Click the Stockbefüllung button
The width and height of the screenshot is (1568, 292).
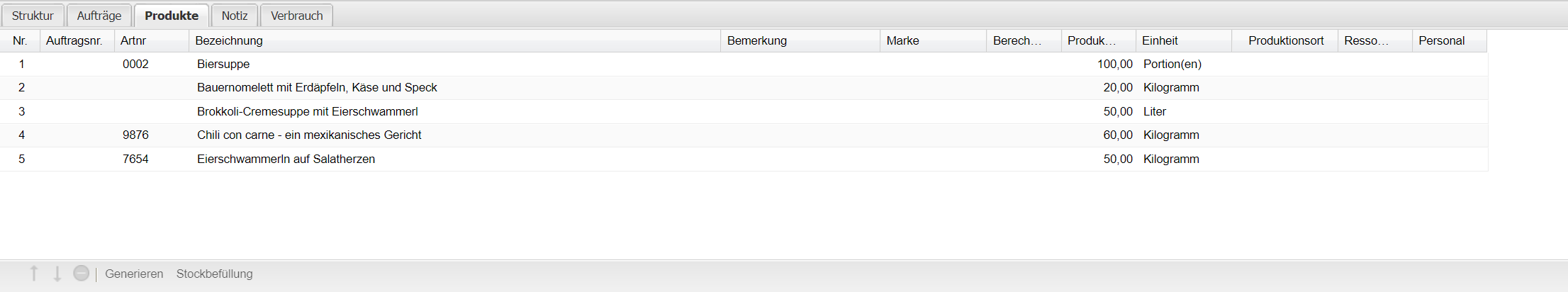tap(214, 274)
